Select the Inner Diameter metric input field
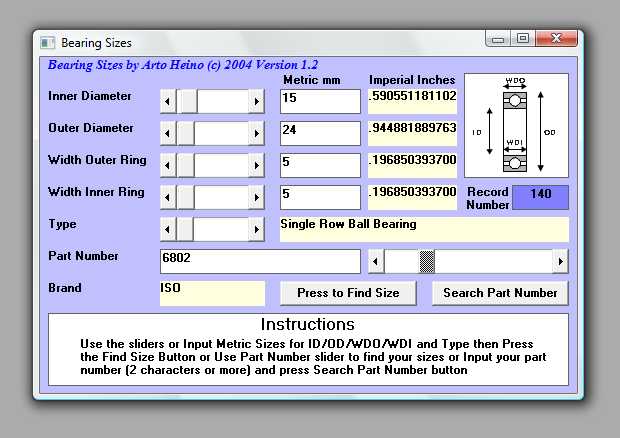This screenshot has height=438, width=620. [320, 101]
